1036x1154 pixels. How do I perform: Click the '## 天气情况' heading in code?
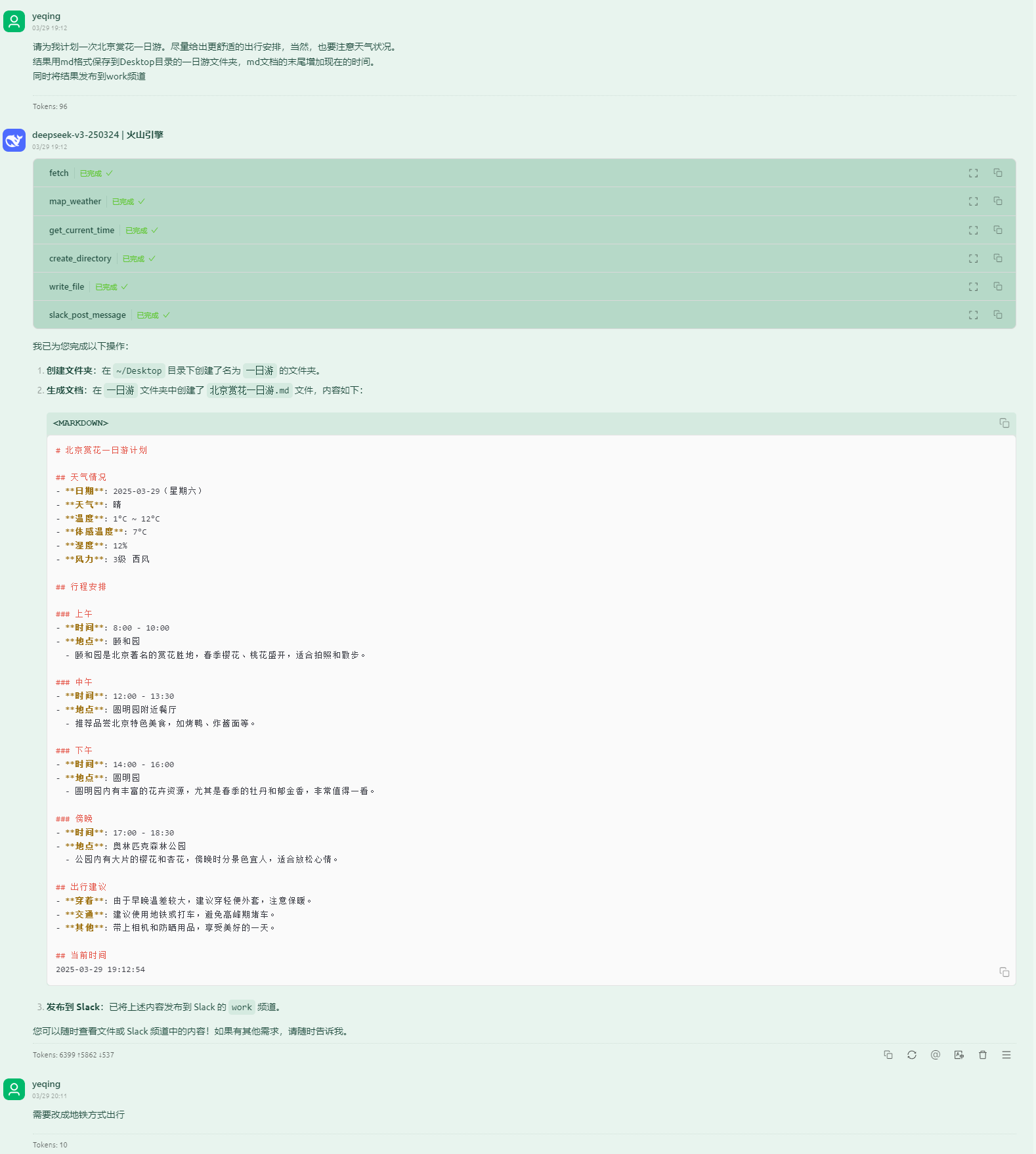(81, 477)
